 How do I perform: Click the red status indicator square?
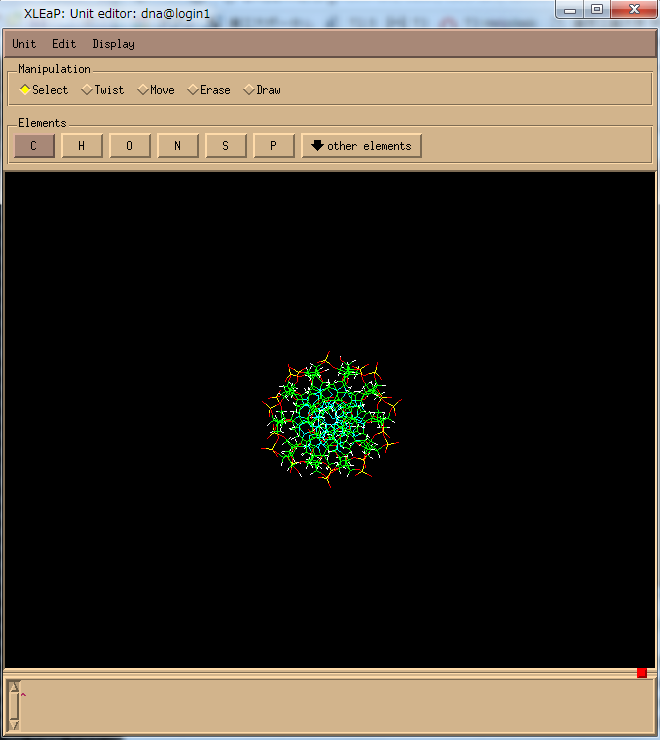[x=642, y=672]
